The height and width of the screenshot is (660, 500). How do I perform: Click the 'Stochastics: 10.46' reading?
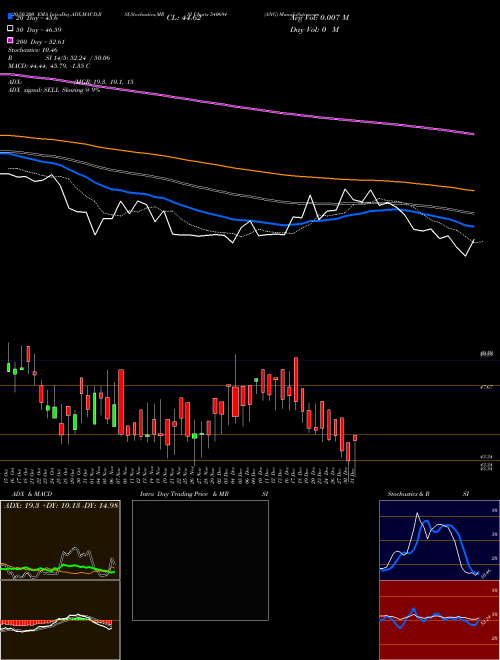pos(33,50)
